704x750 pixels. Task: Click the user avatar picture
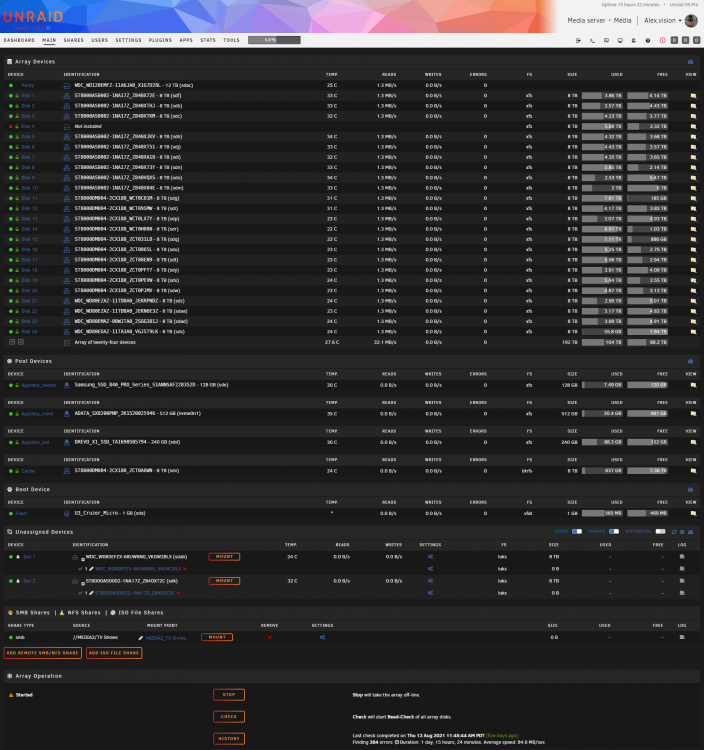tap(691, 21)
